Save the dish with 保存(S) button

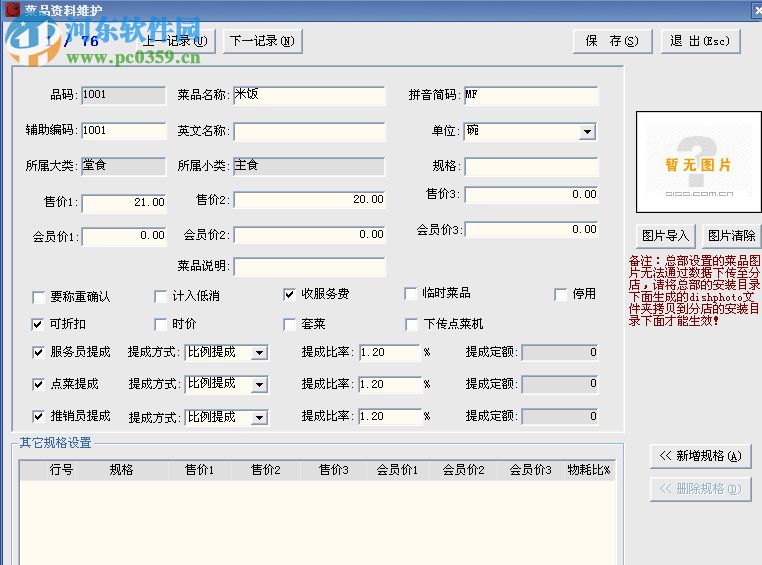pos(612,41)
